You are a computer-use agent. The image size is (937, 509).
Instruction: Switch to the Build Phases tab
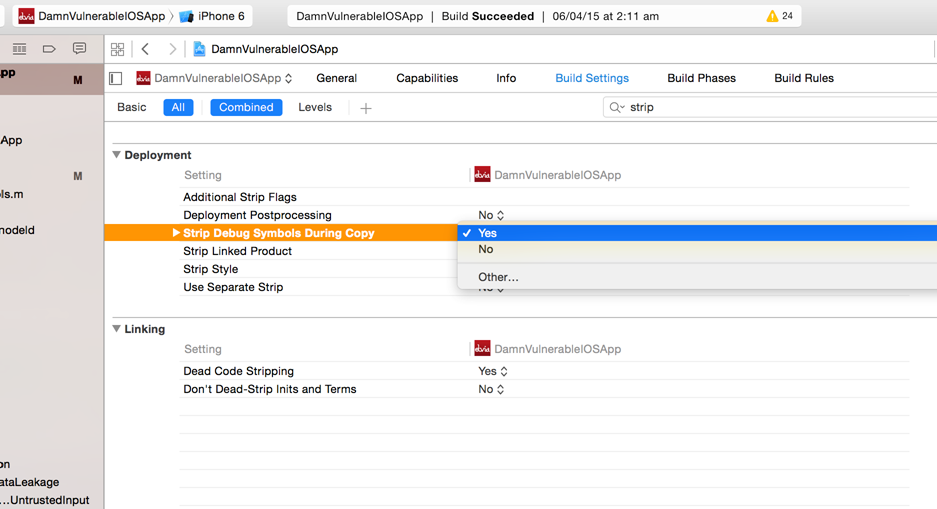[x=701, y=78]
